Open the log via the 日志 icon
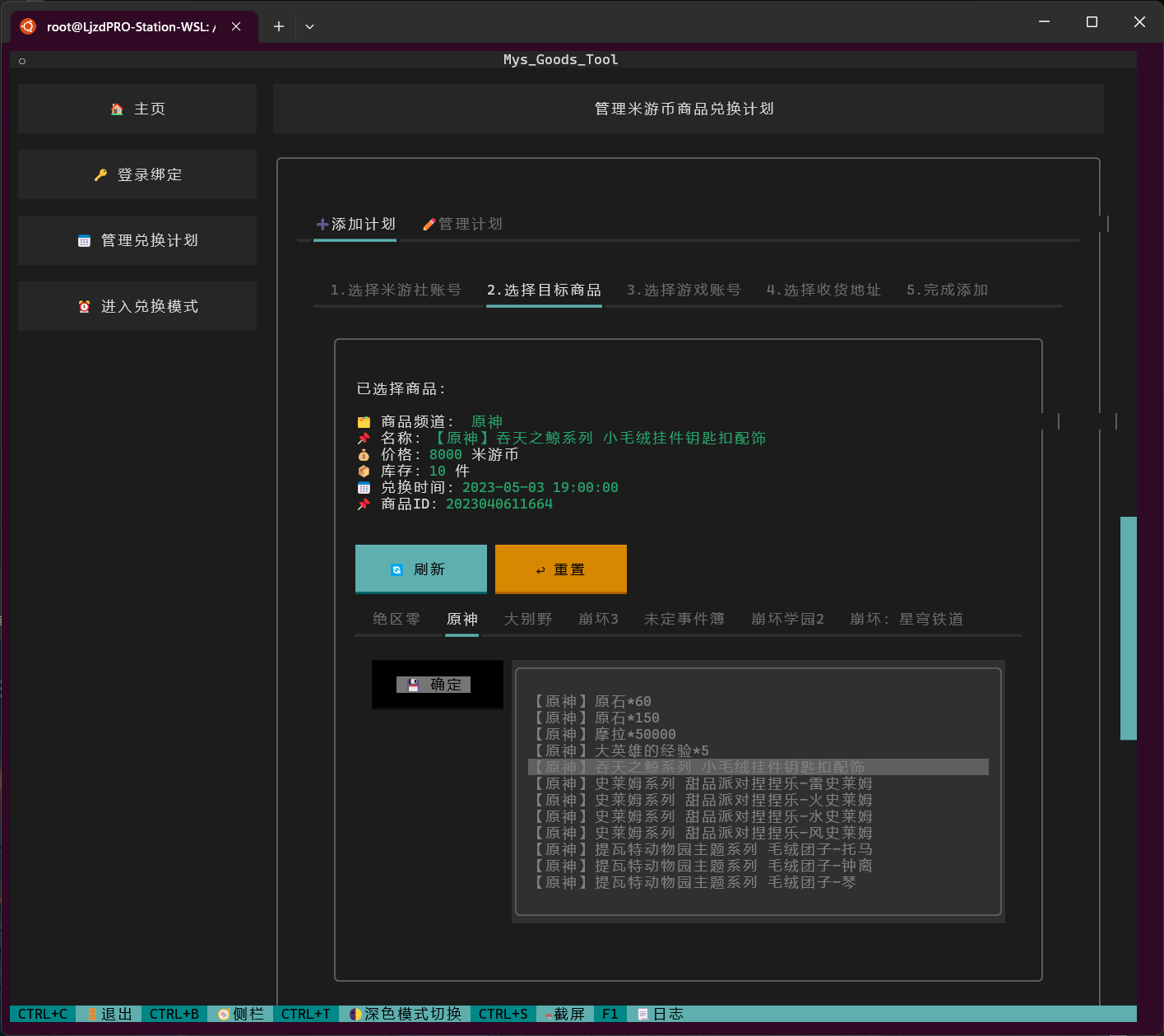 tap(642, 1014)
